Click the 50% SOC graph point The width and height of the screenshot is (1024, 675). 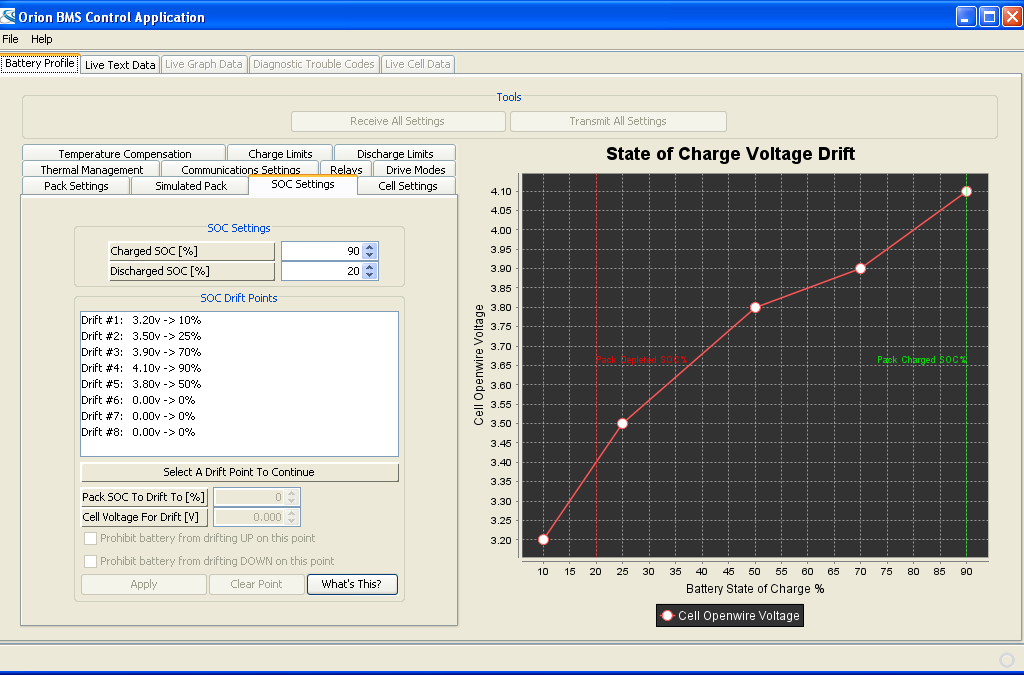pyautogui.click(x=755, y=307)
